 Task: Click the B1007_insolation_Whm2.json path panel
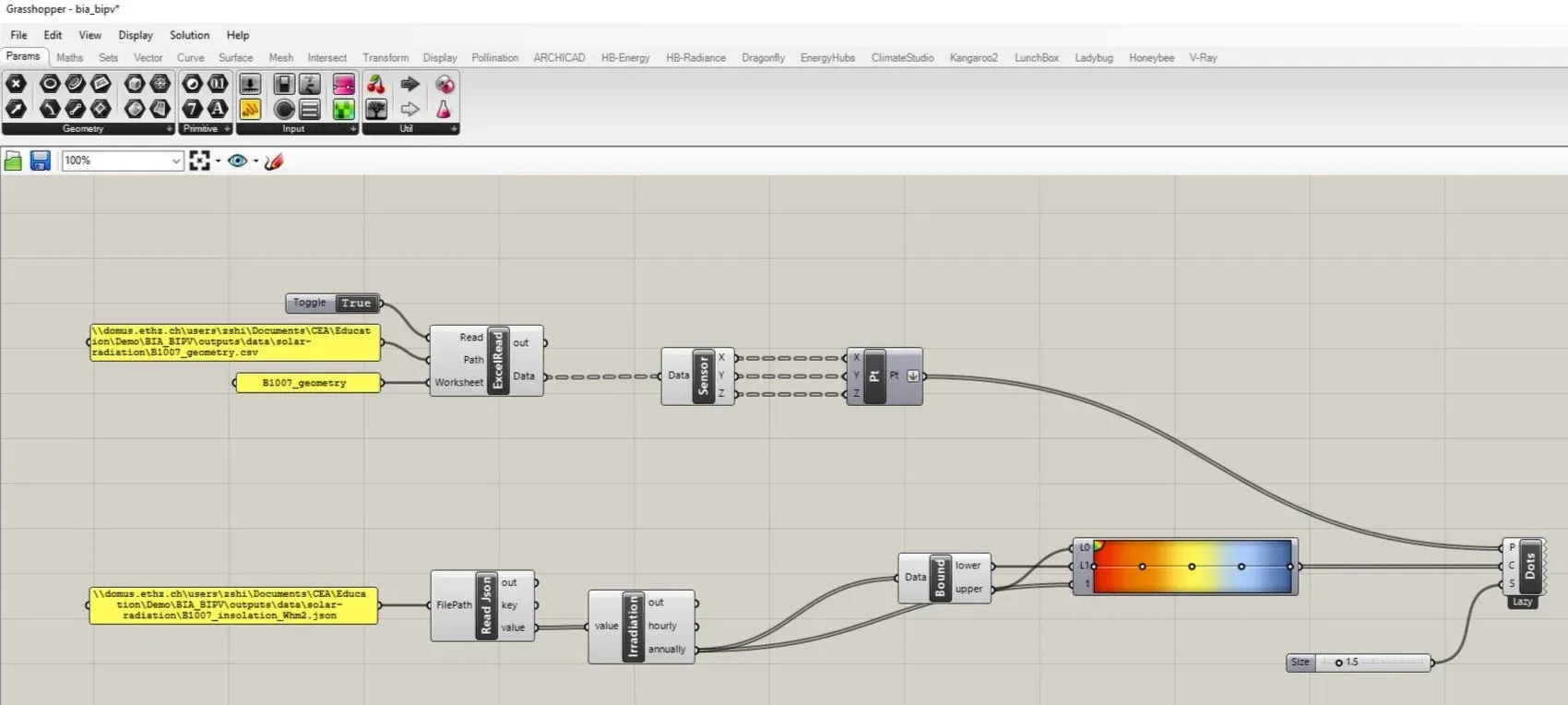tap(233, 605)
